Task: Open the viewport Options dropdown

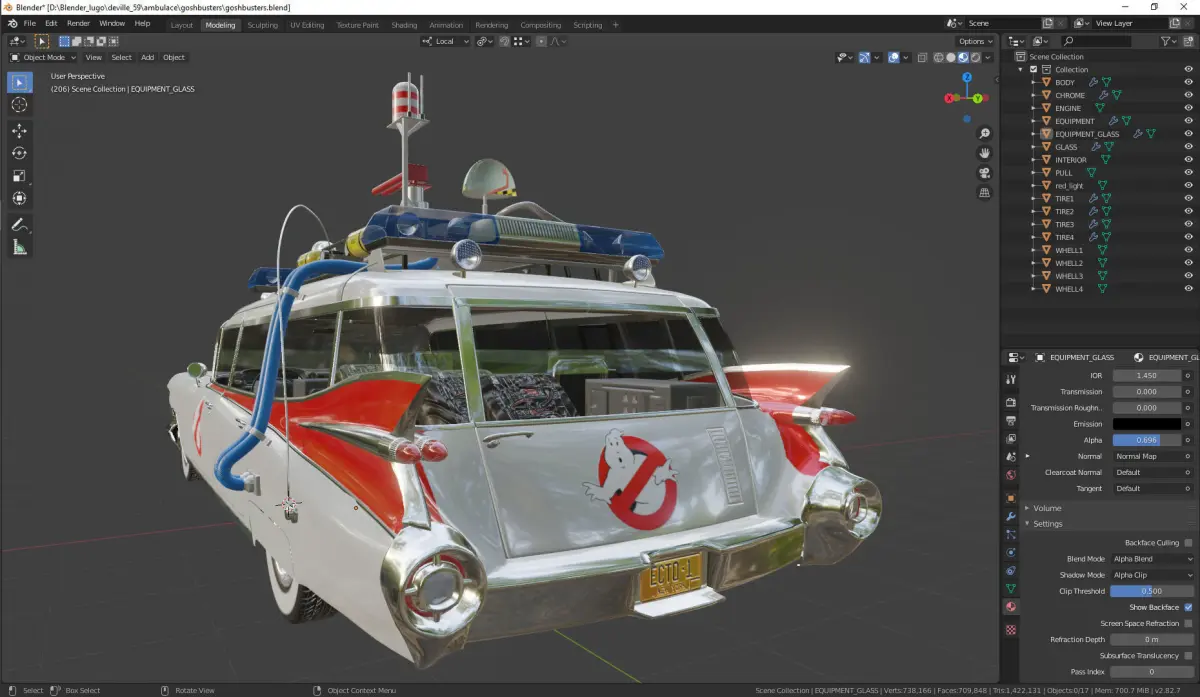Action: [975, 41]
